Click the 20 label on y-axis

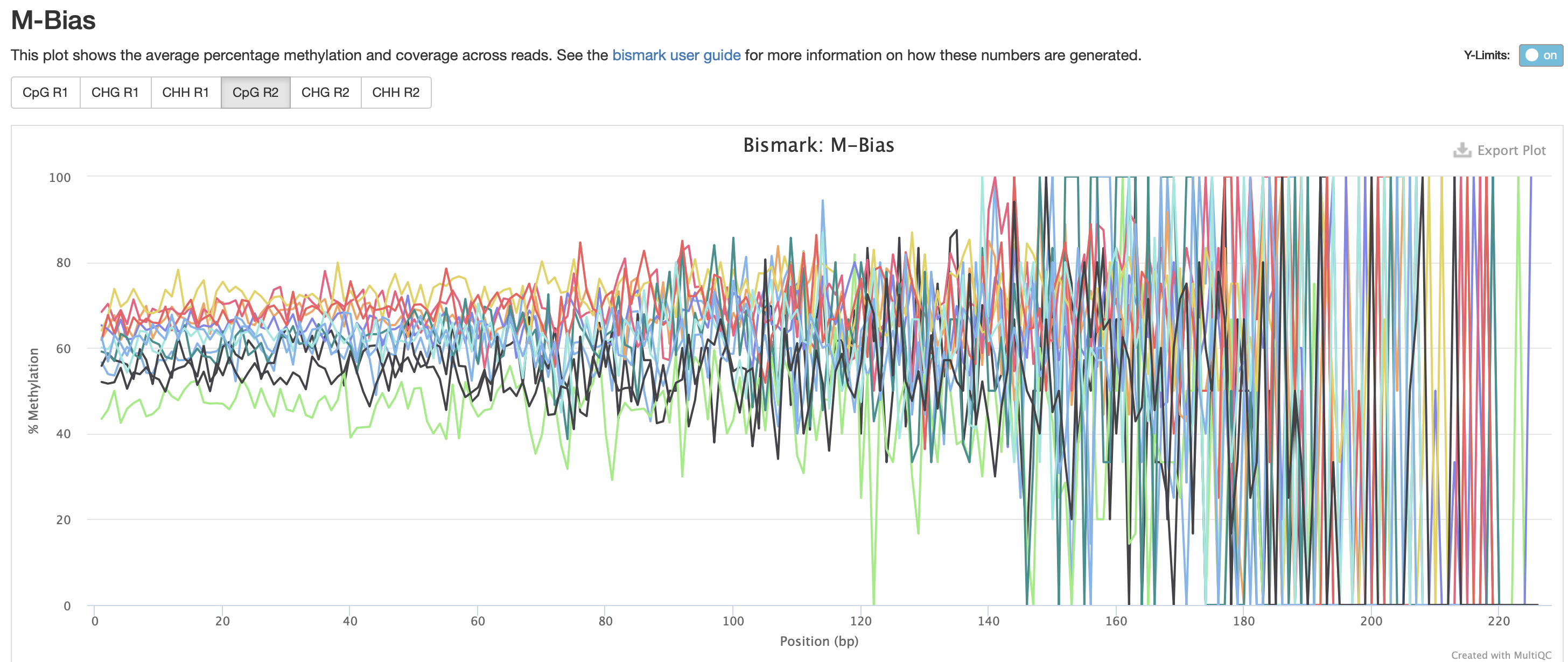click(x=64, y=520)
